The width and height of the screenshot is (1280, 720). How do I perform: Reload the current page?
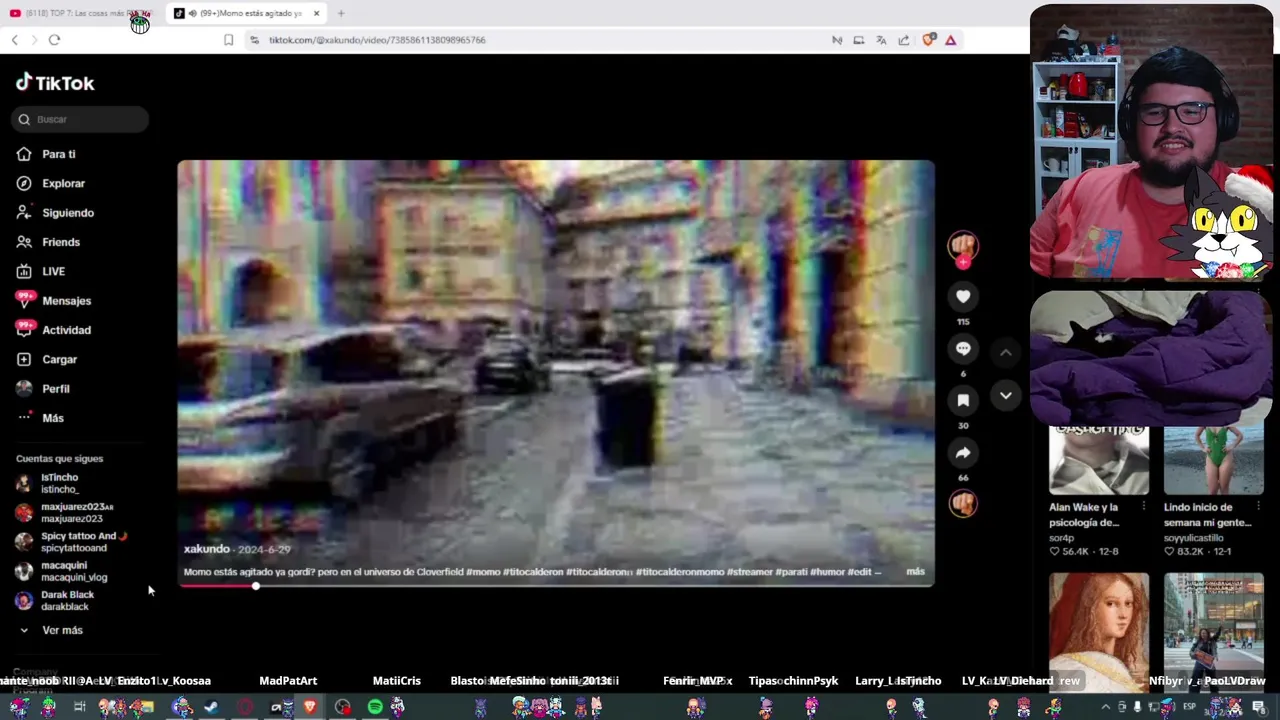54,40
